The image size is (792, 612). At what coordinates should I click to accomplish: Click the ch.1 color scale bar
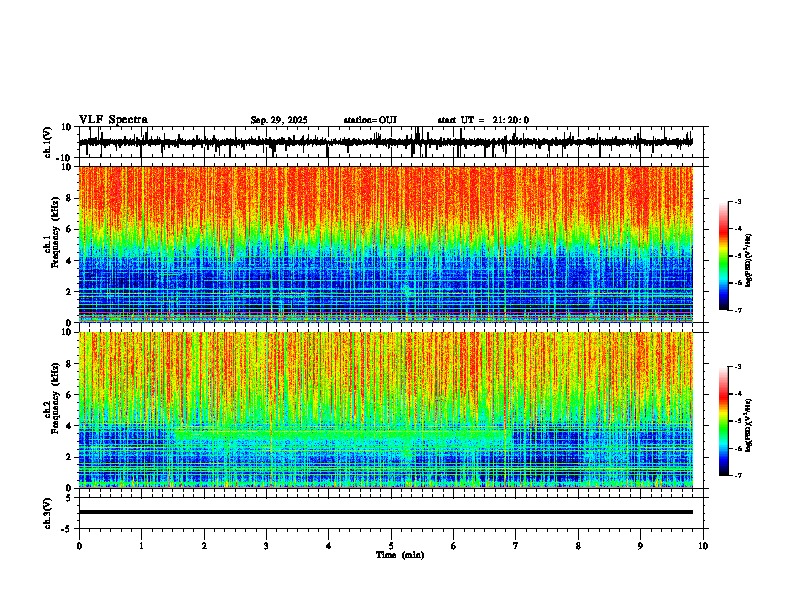click(724, 256)
